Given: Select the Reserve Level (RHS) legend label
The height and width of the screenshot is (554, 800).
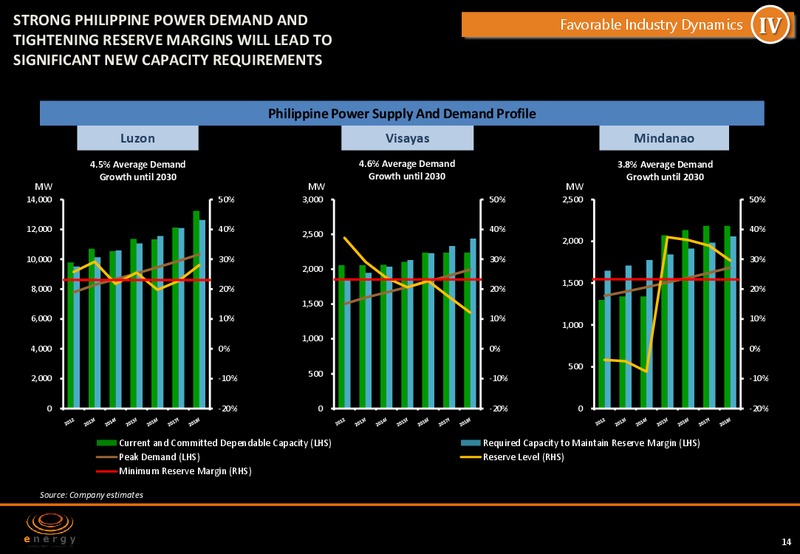Looking at the screenshot, I should tap(523, 457).
